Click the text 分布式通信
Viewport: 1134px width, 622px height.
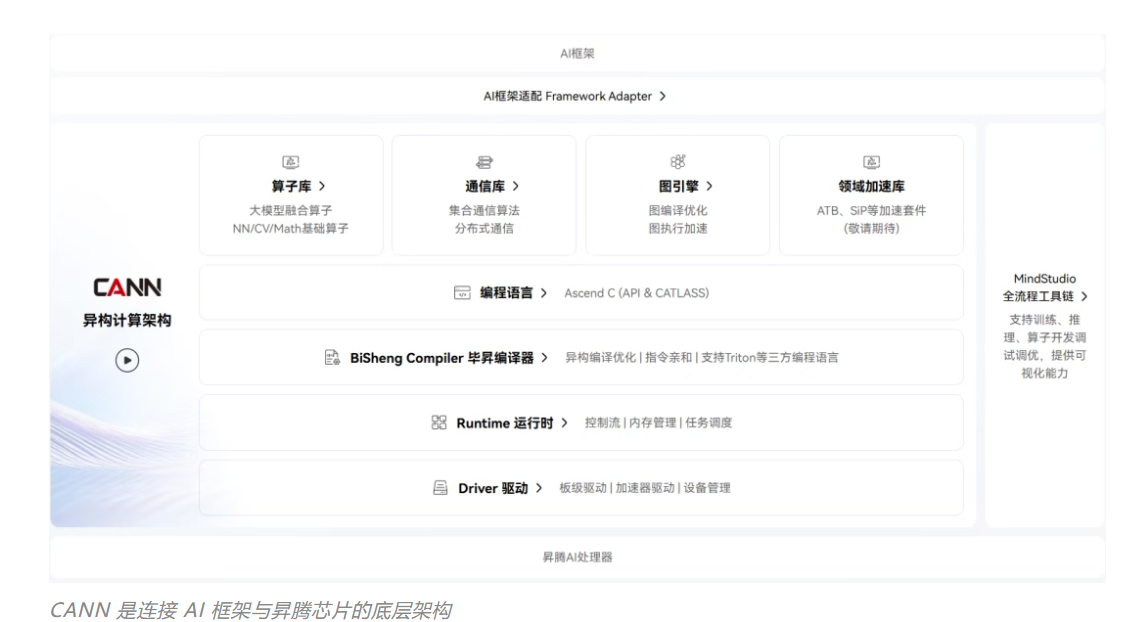[x=484, y=229]
